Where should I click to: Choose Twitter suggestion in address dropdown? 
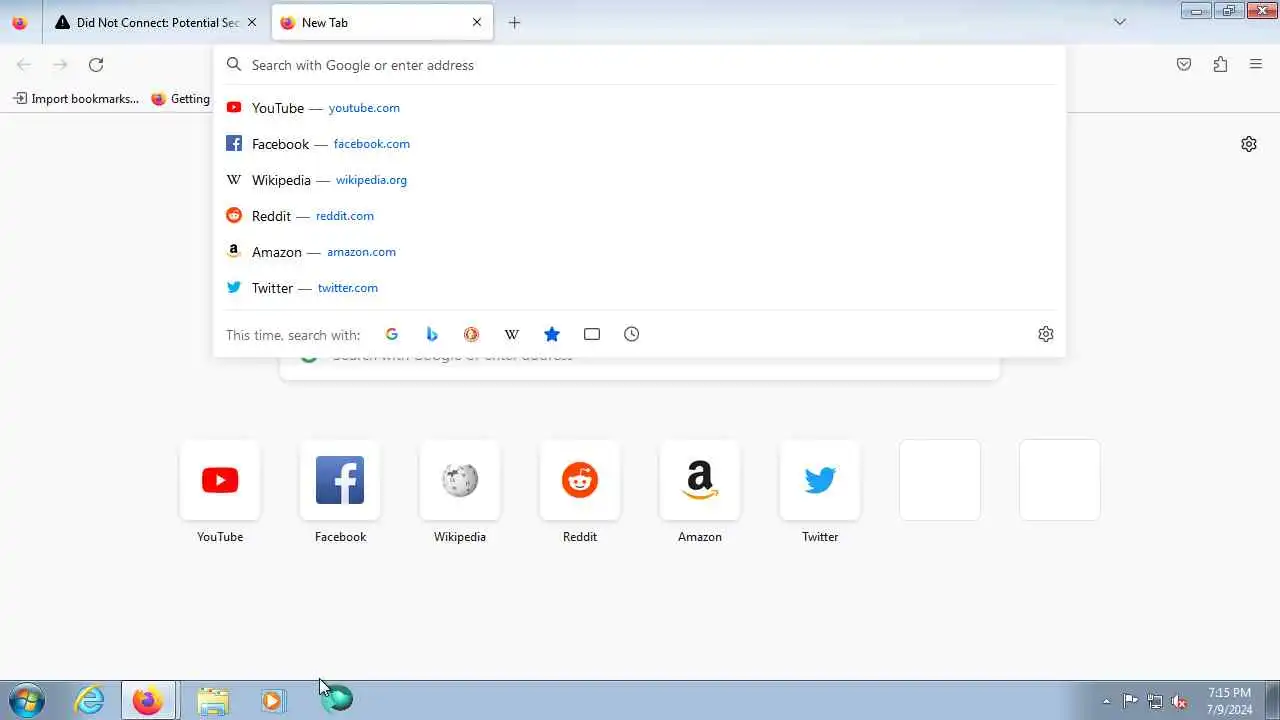tap(640, 288)
